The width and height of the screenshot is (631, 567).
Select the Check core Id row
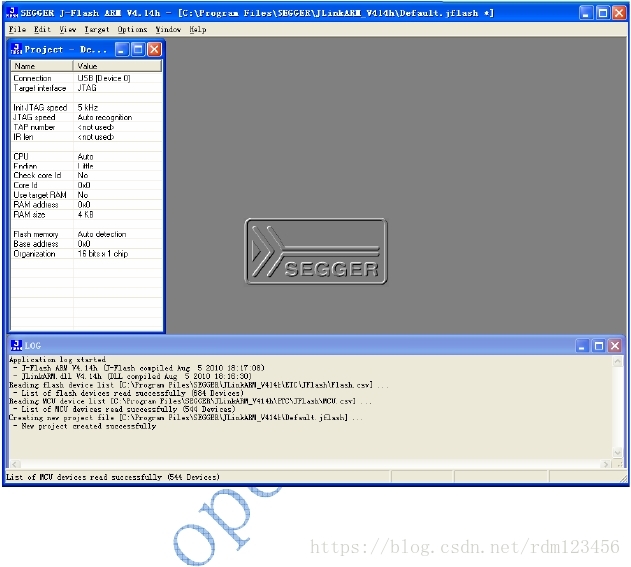coord(87,175)
